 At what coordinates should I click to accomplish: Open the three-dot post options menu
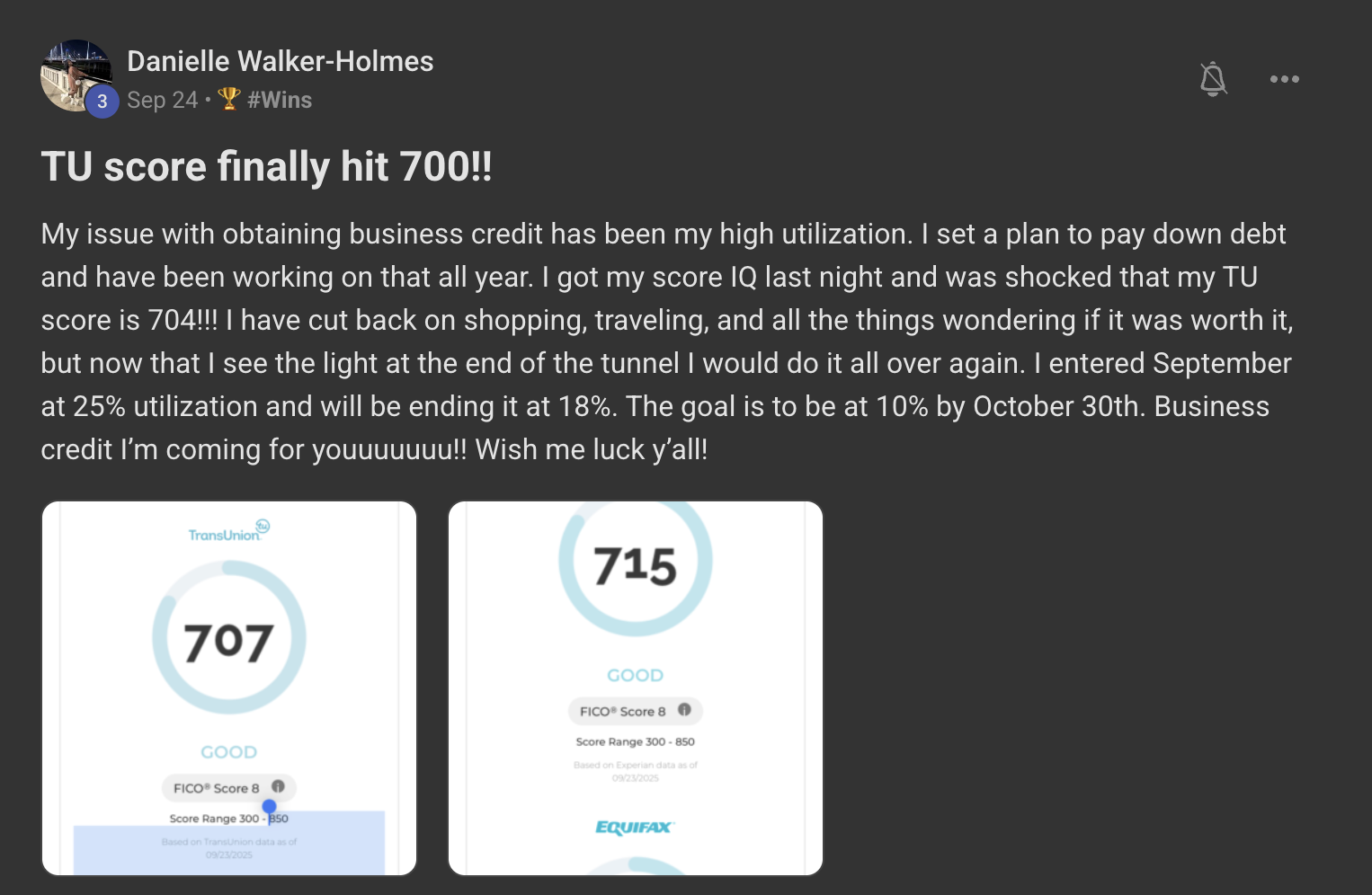click(1284, 79)
